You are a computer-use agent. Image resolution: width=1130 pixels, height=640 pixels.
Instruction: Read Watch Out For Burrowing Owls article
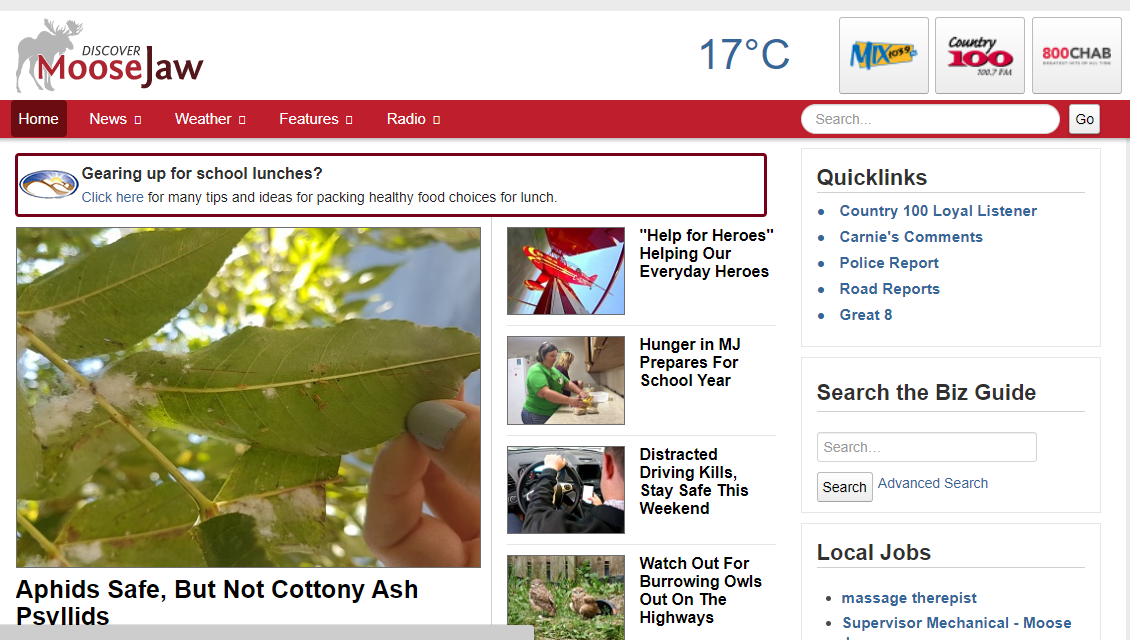click(x=700, y=590)
